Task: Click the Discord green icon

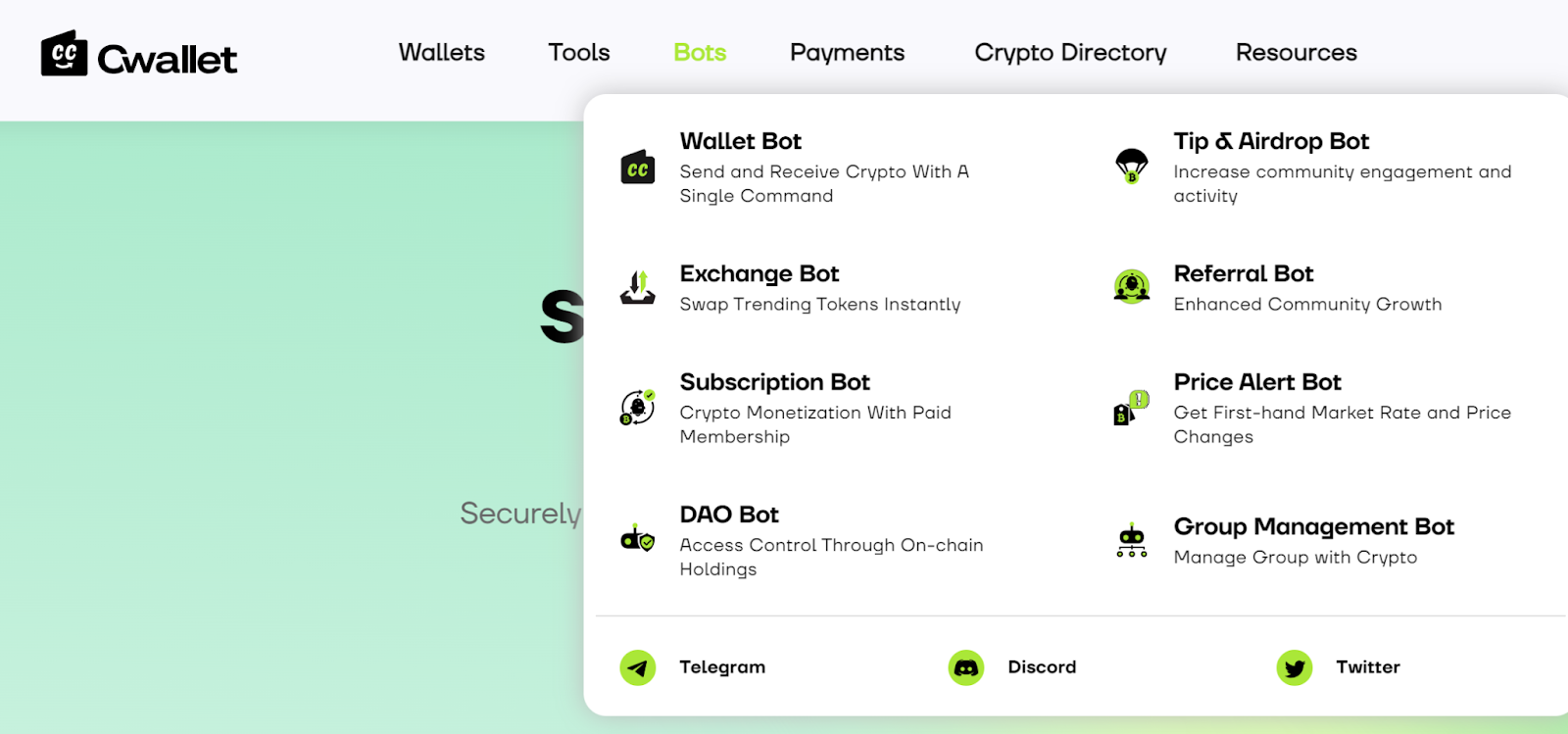Action: (x=966, y=667)
